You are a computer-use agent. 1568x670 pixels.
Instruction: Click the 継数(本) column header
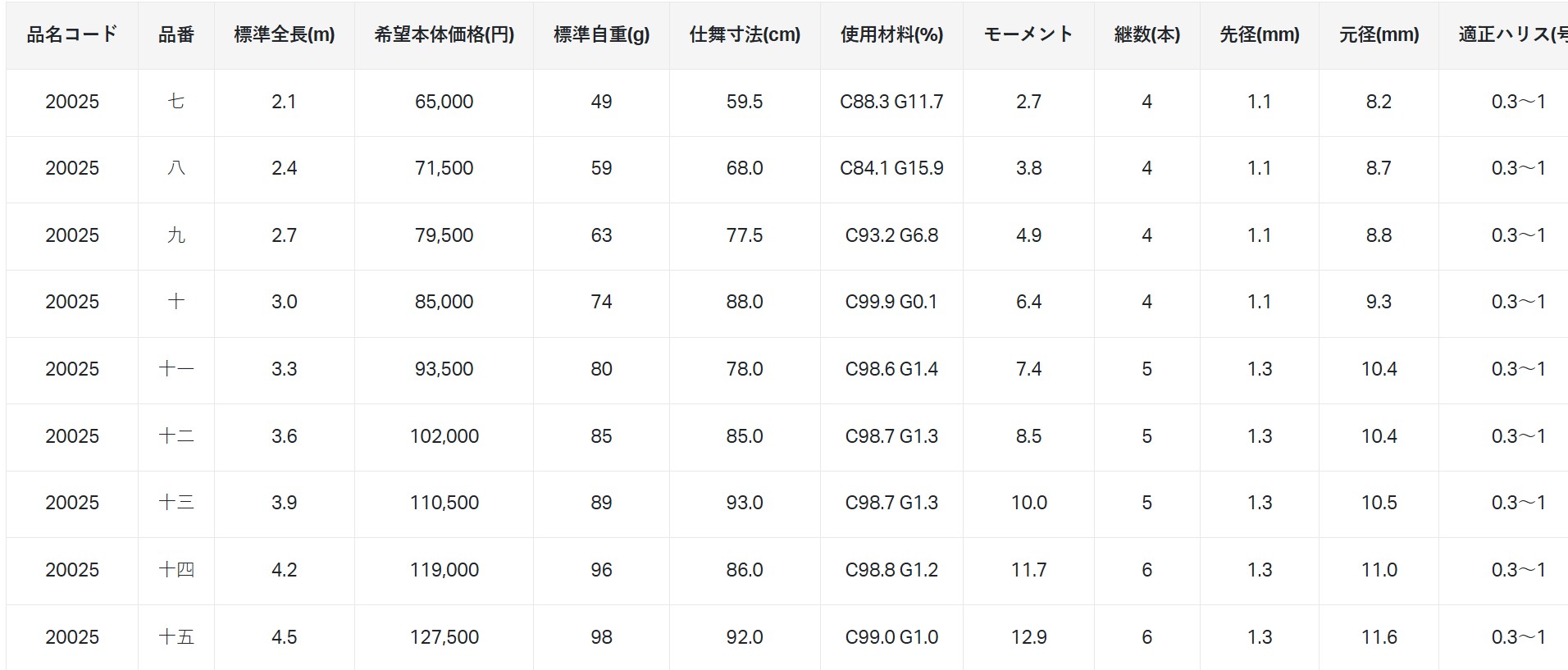pos(1147,34)
